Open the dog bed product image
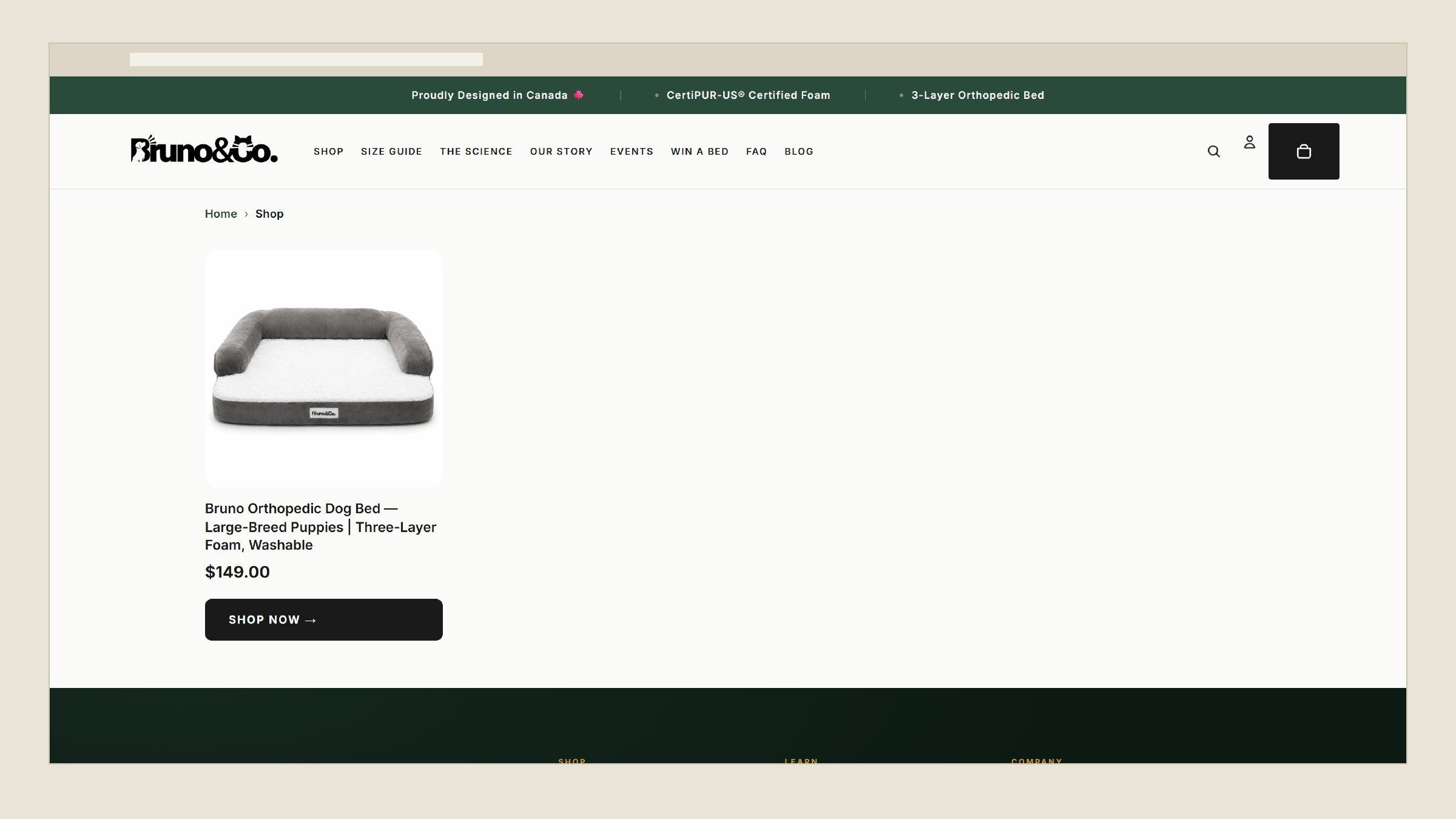The height and width of the screenshot is (819, 1456). (324, 369)
